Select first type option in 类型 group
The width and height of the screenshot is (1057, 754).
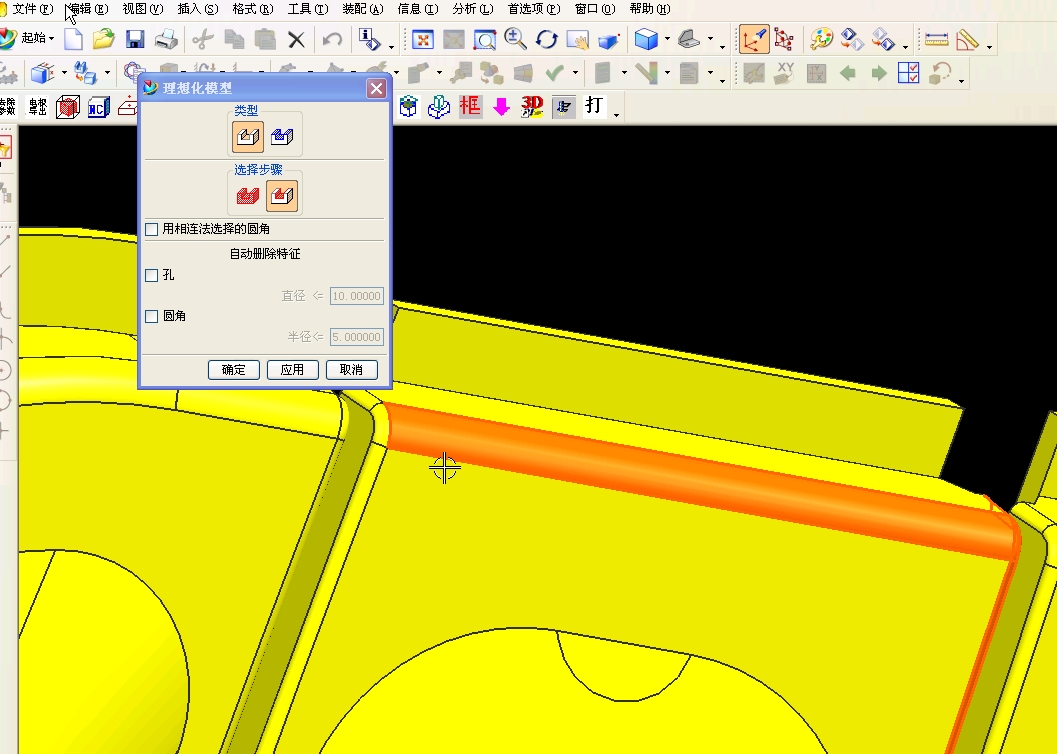click(248, 136)
